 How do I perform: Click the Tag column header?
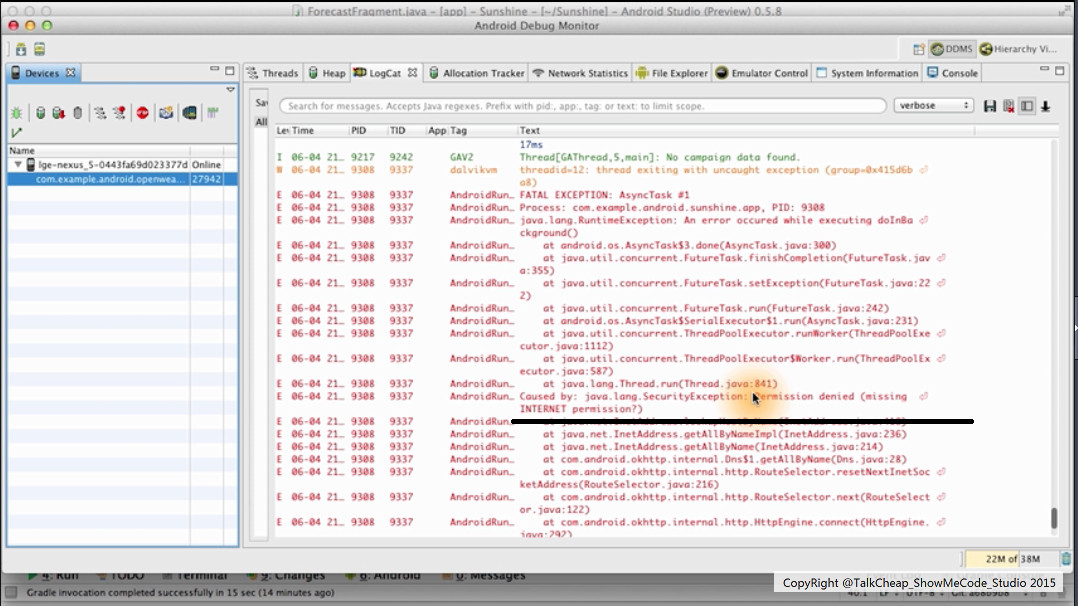[x=481, y=130]
